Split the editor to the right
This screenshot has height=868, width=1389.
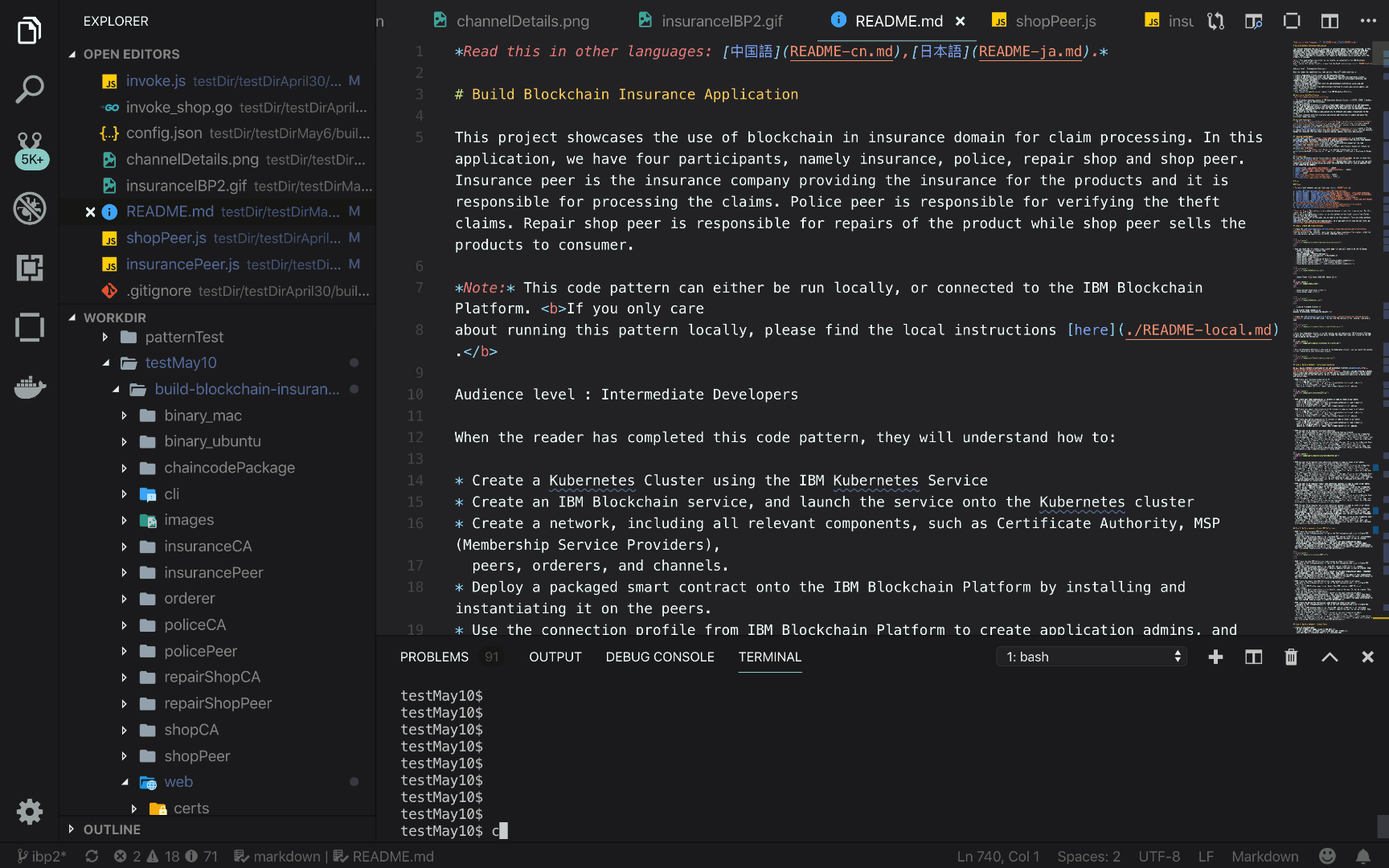point(1330,21)
